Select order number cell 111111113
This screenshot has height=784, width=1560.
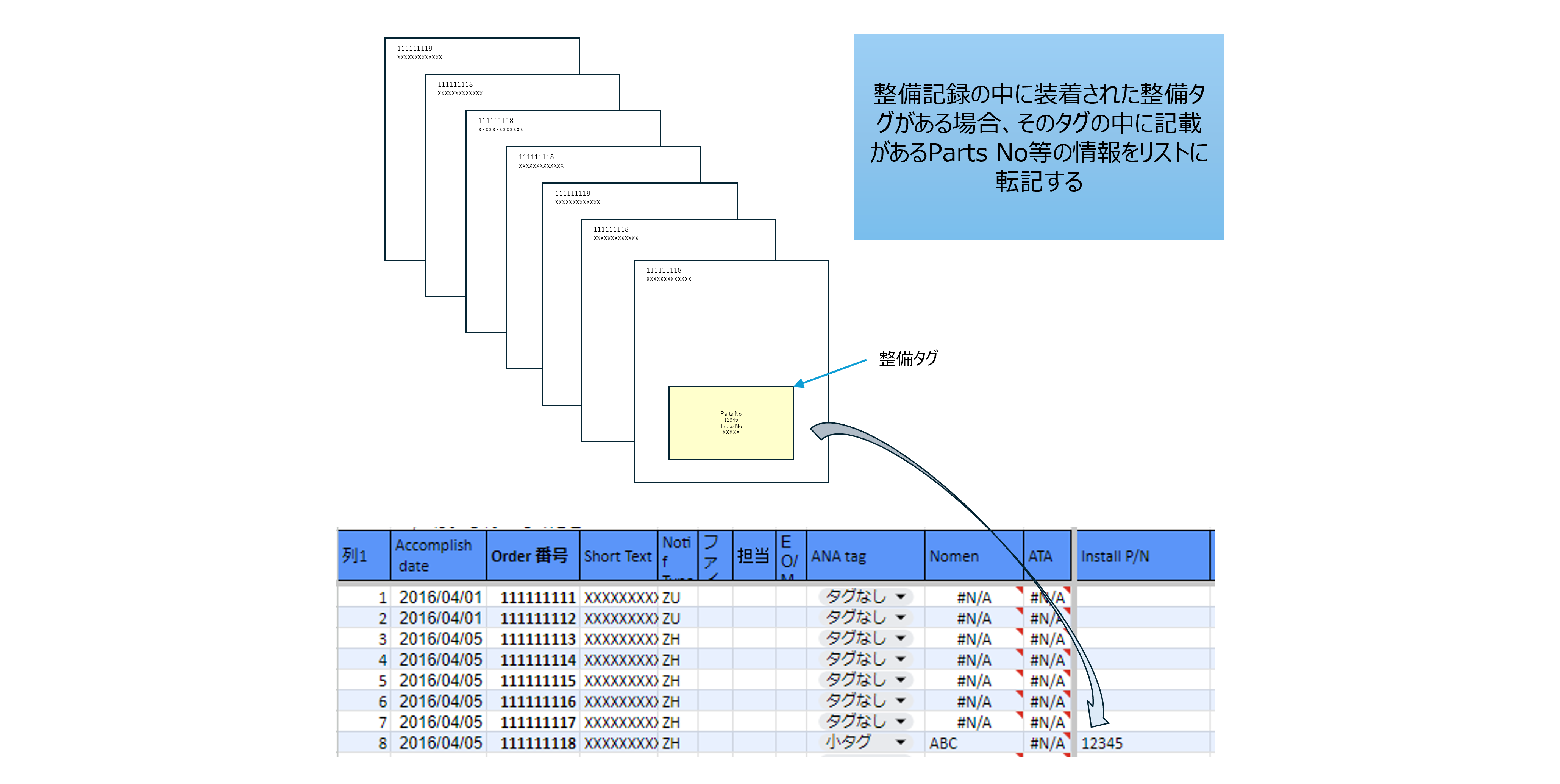[x=538, y=639]
